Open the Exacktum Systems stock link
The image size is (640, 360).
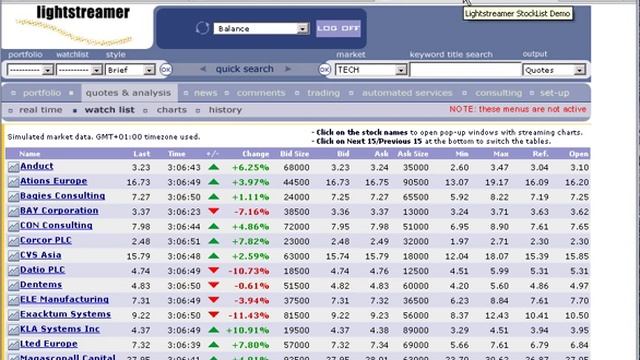click(x=65, y=314)
